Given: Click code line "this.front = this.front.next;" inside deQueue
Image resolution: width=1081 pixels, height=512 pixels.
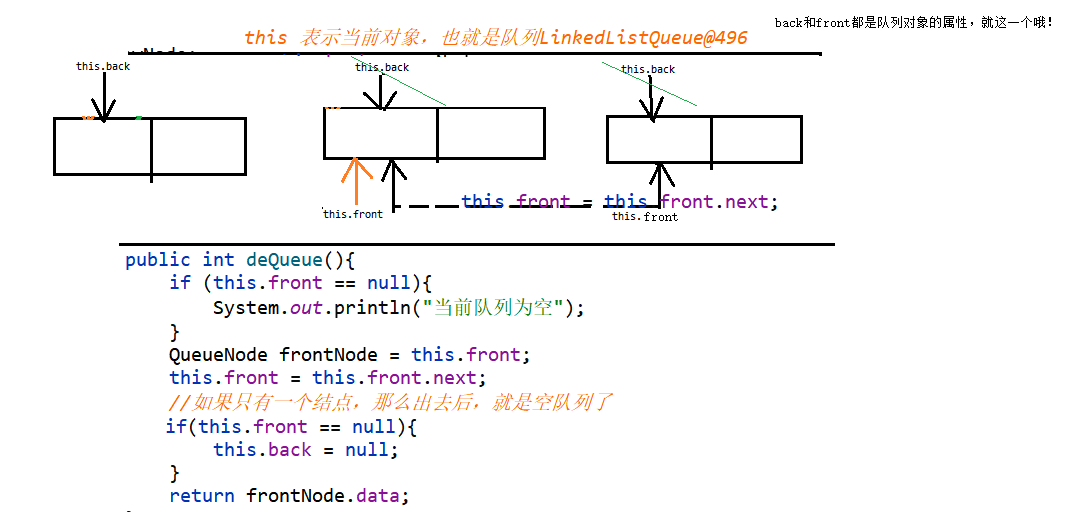Looking at the screenshot, I should click(x=327, y=378).
